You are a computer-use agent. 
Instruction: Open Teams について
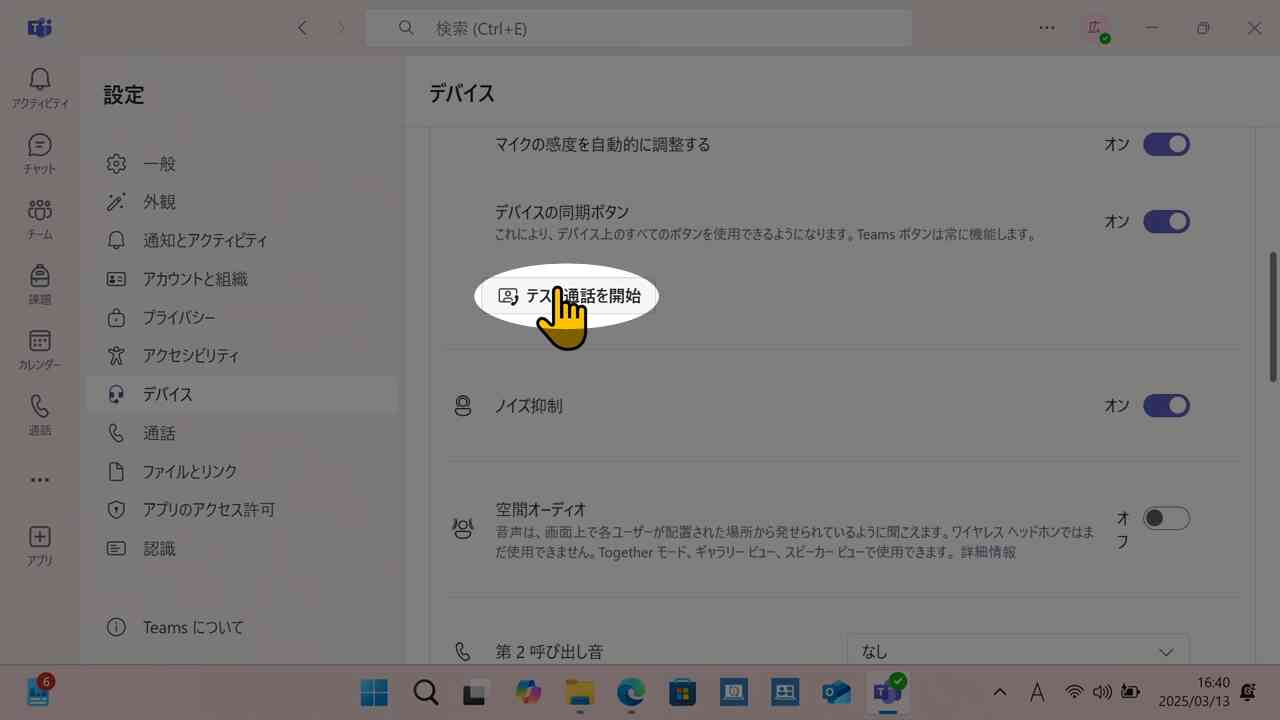coord(194,627)
